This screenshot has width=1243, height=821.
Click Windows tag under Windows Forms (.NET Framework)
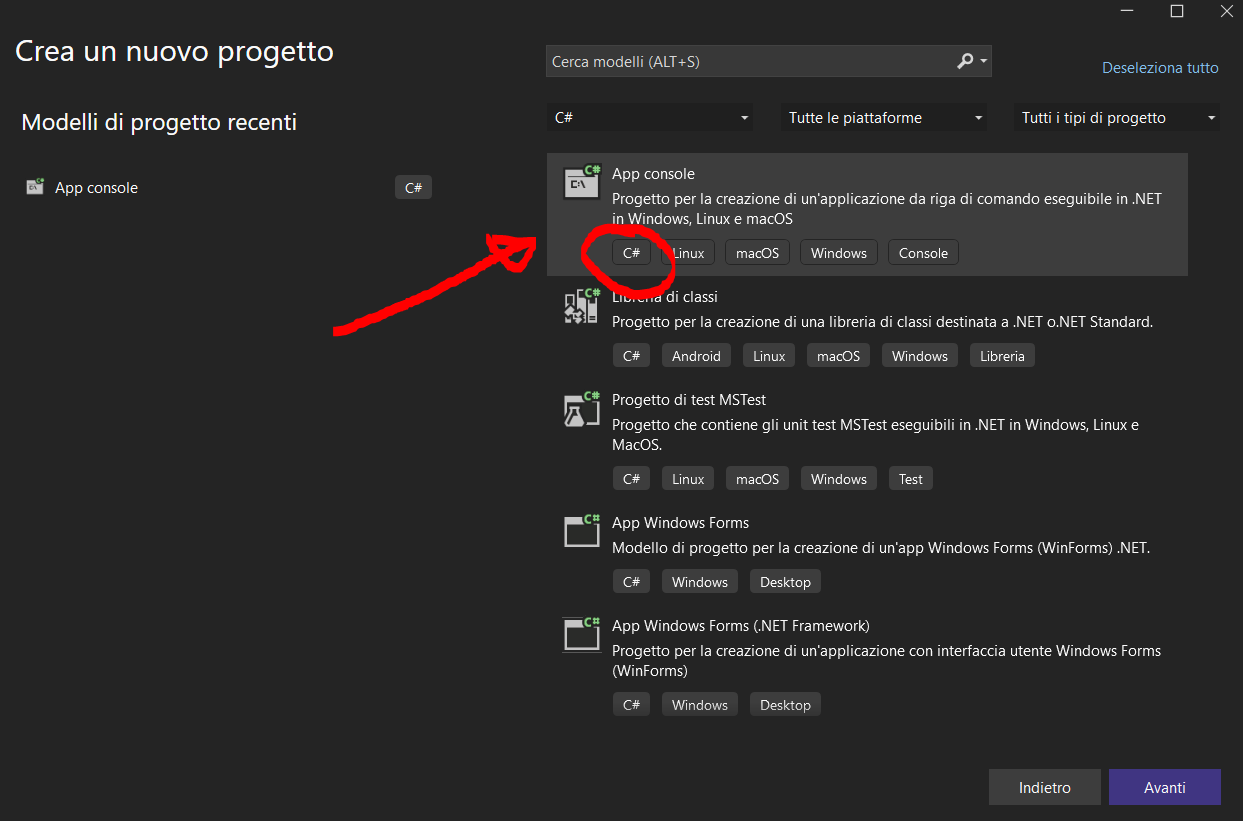pos(700,705)
